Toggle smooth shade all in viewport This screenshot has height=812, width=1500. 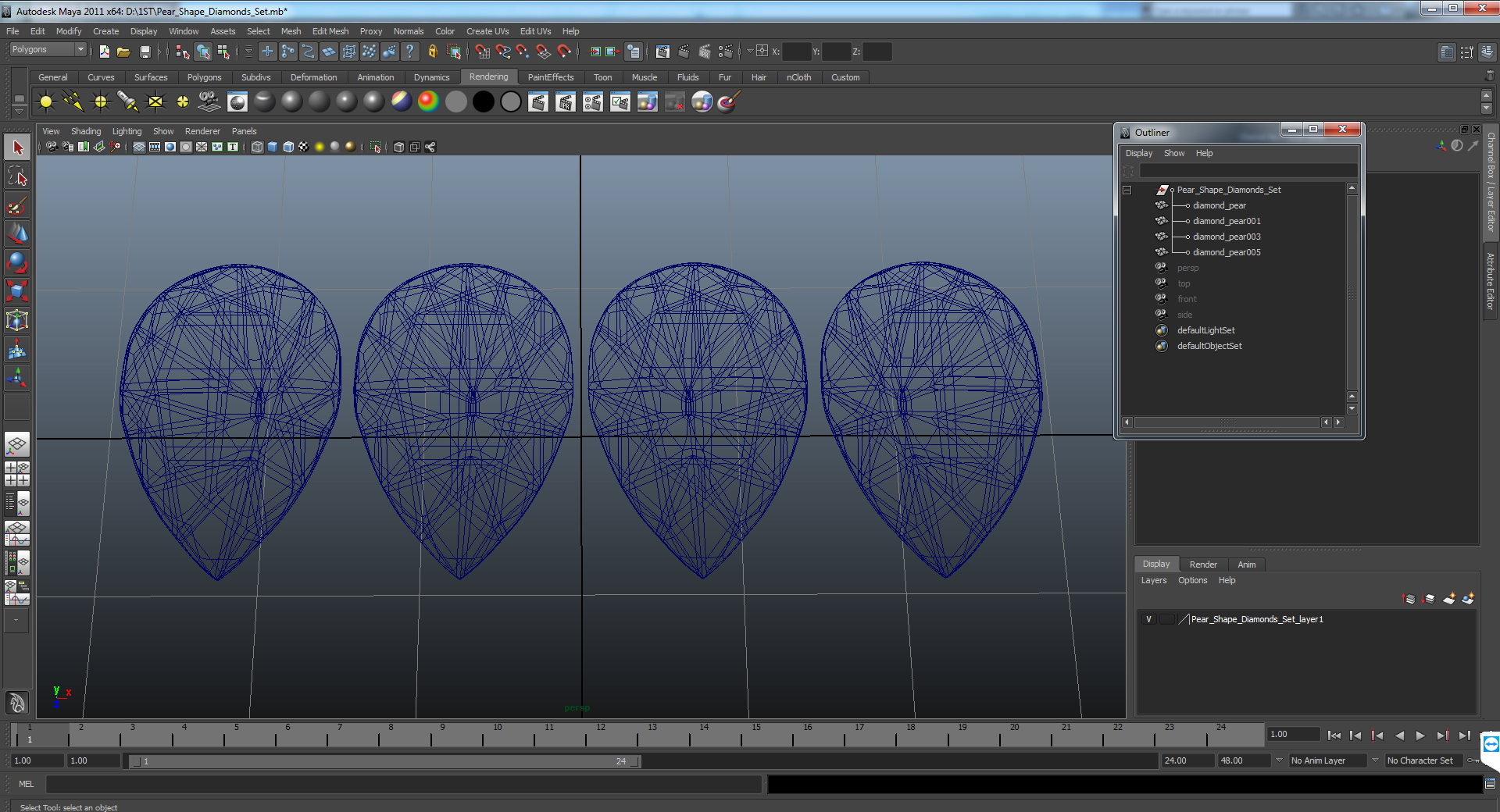(273, 147)
